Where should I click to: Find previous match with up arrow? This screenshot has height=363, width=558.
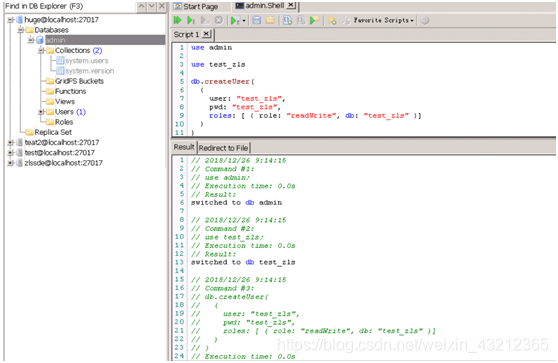141,6
